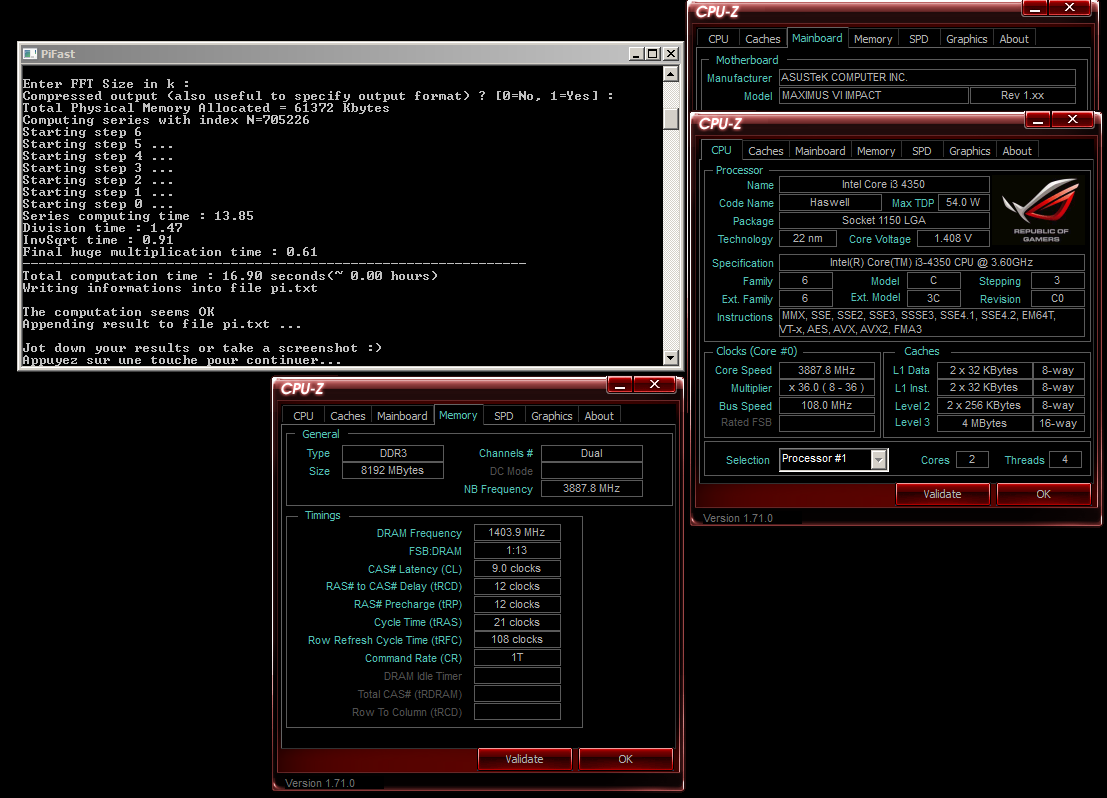1107x798 pixels.
Task: Switch to Caches tab in CPU window
Action: (x=765, y=151)
